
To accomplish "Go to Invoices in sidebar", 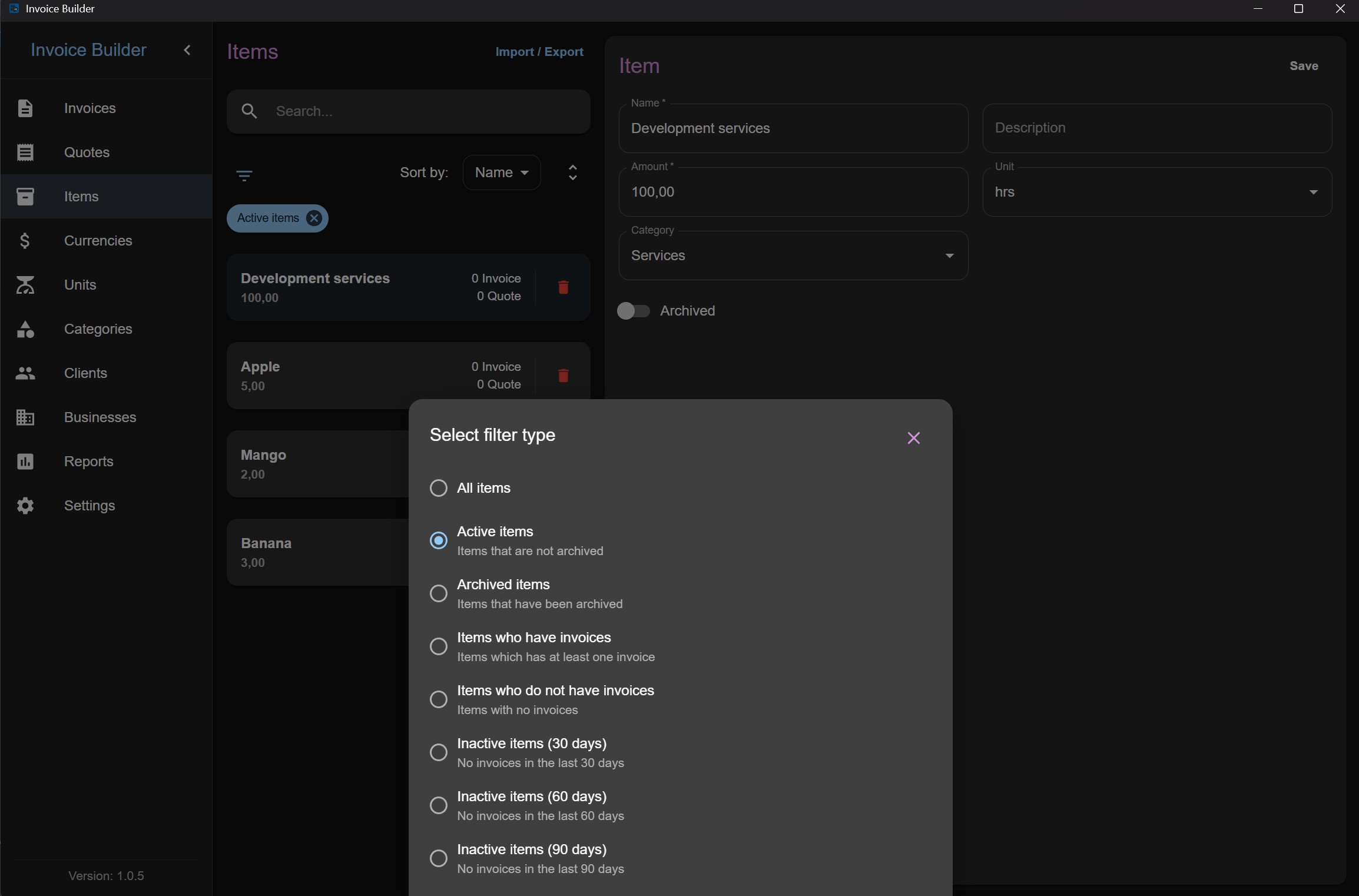I will coord(106,108).
